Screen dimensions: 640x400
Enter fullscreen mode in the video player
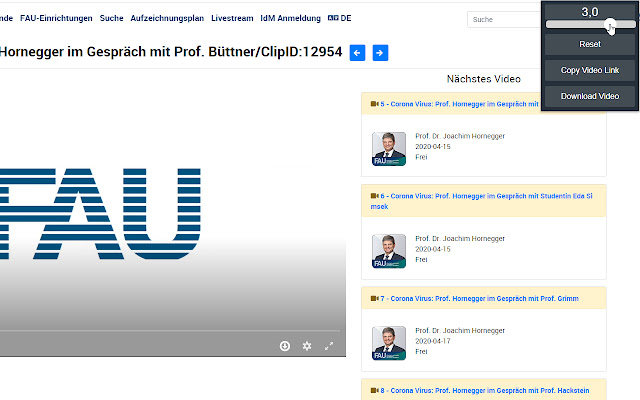[x=329, y=346]
